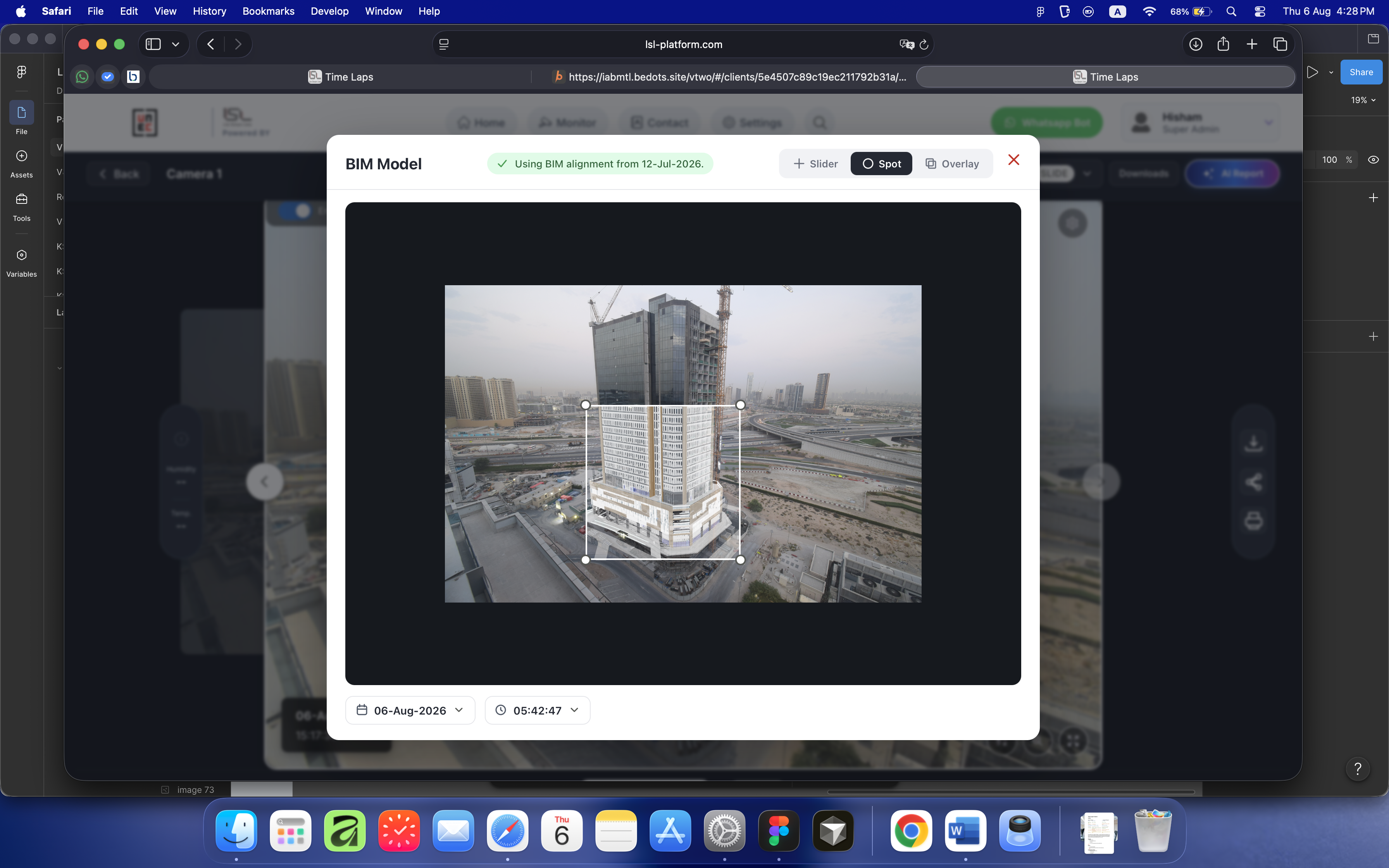
Task: Toggle the blue switch above camera image
Action: click(295, 211)
